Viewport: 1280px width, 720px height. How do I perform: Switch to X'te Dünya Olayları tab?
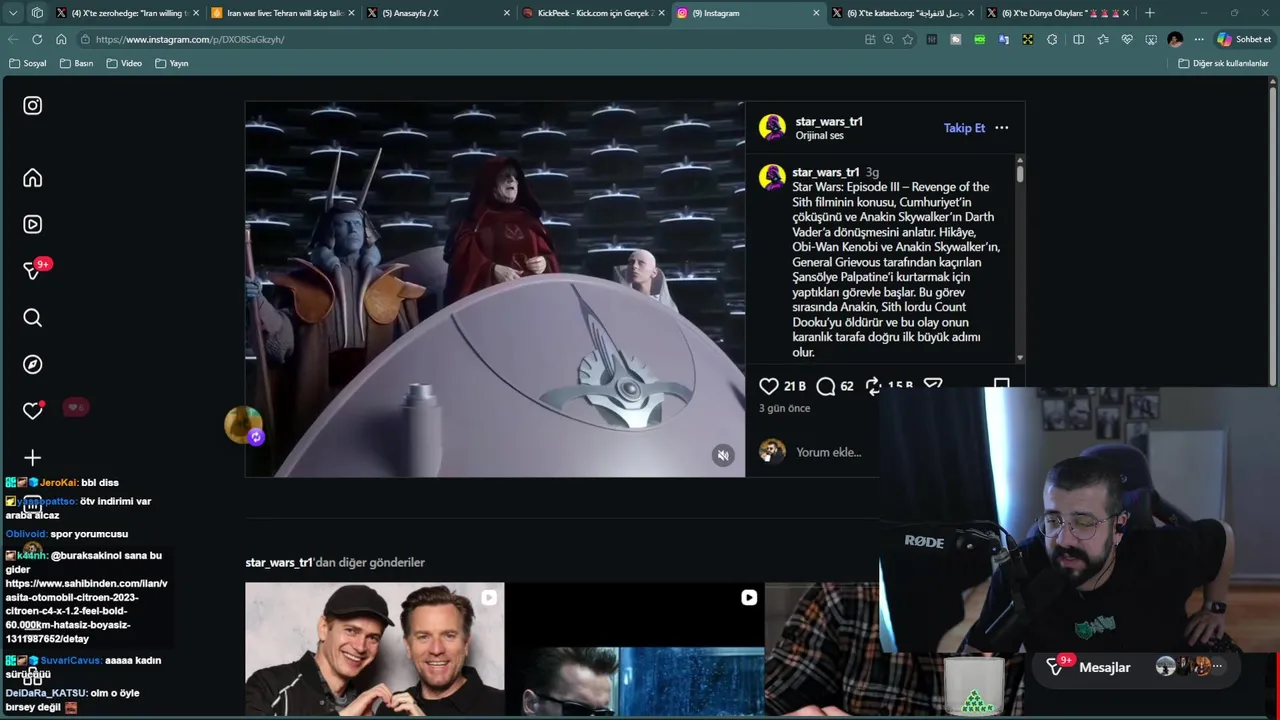point(1057,13)
